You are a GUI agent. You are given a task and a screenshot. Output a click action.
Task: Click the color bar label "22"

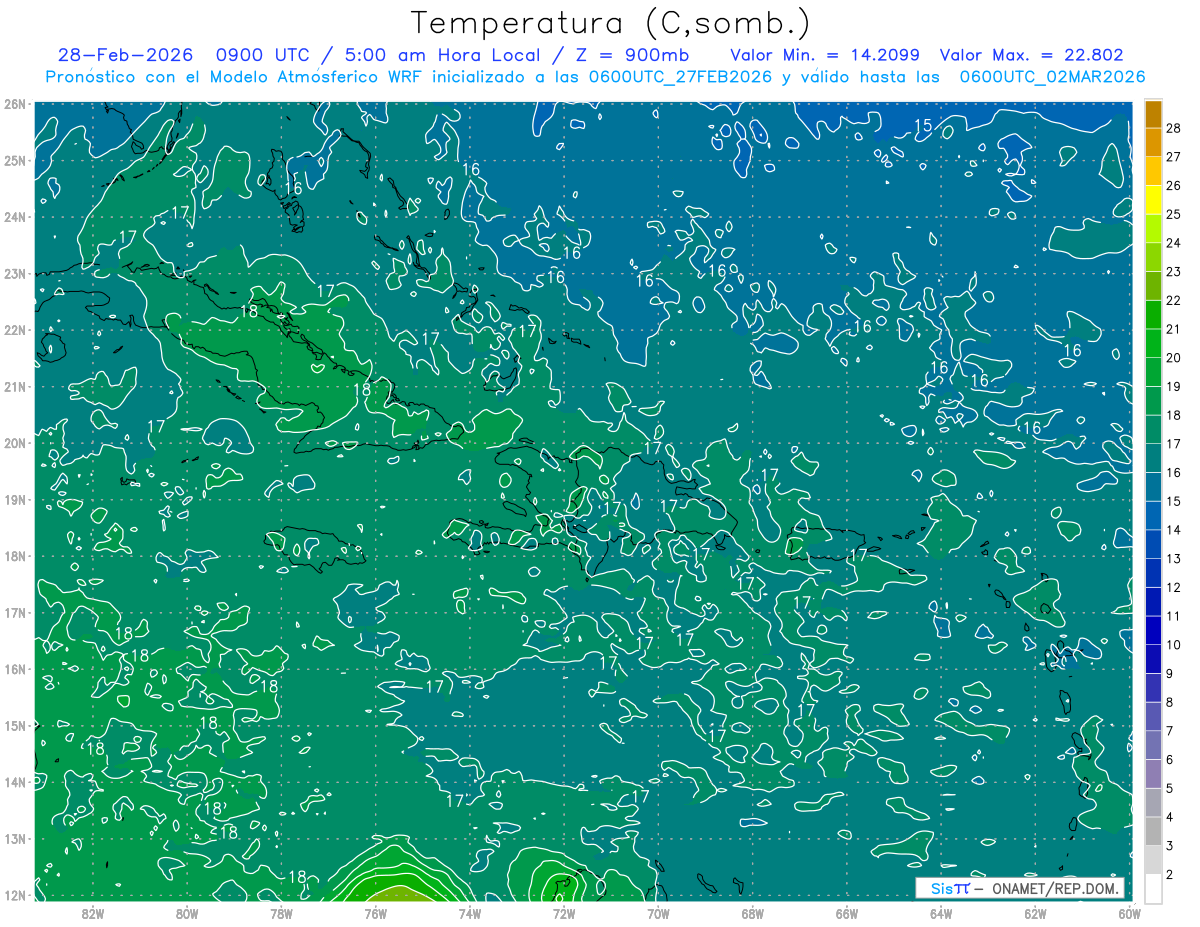(1174, 300)
